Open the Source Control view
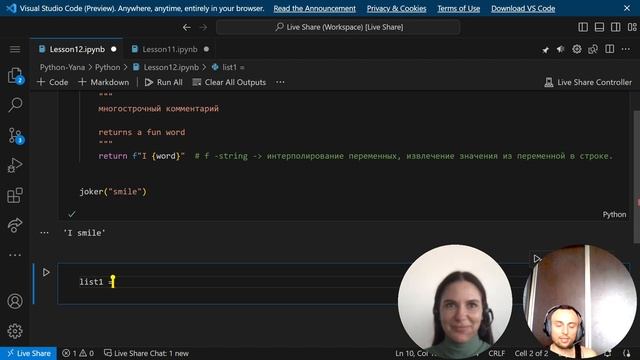Image resolution: width=640 pixels, height=360 pixels. 15,135
